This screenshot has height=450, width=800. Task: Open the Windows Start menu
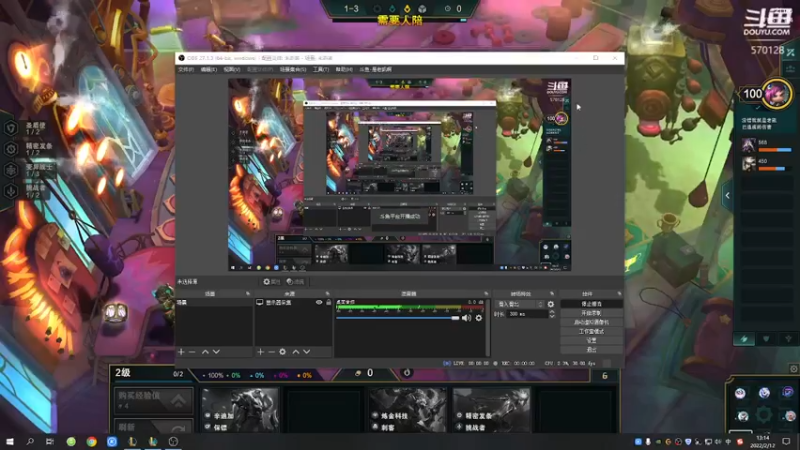coord(10,441)
